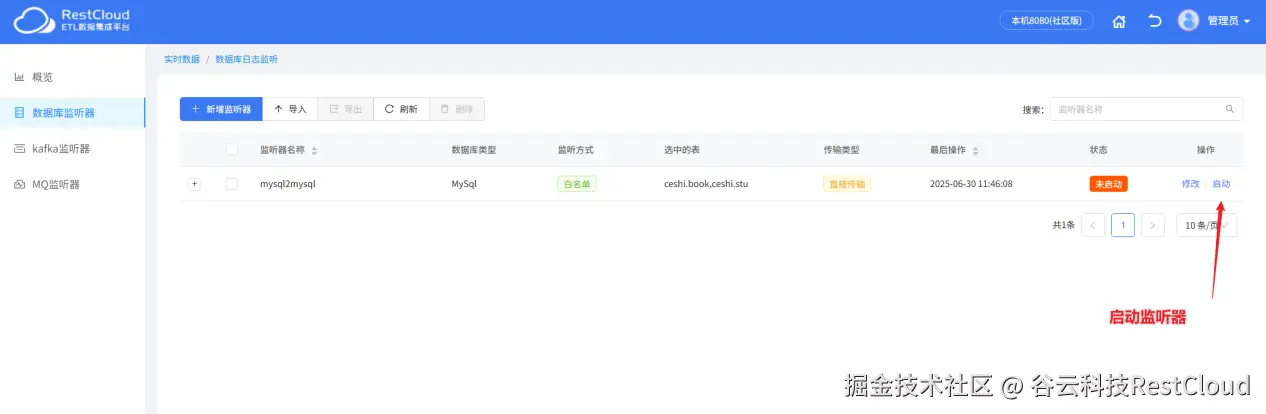1266x414 pixels.
Task: Click 启动 to start mysql2mysql listener
Action: point(1221,184)
